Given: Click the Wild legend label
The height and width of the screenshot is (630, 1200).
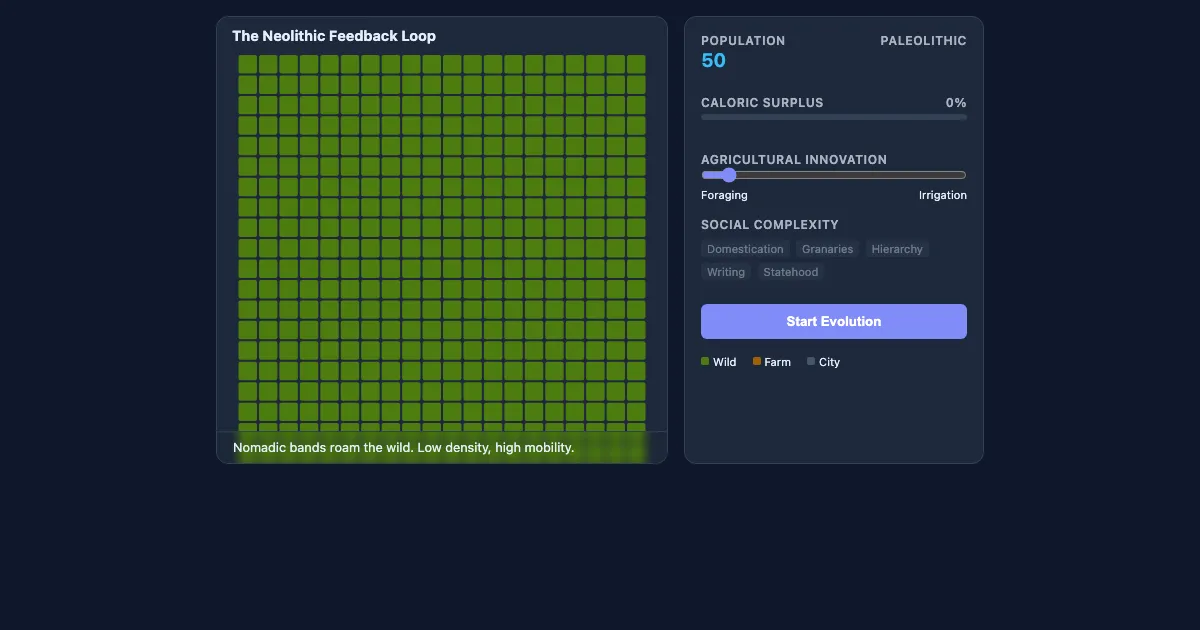Looking at the screenshot, I should click(725, 362).
